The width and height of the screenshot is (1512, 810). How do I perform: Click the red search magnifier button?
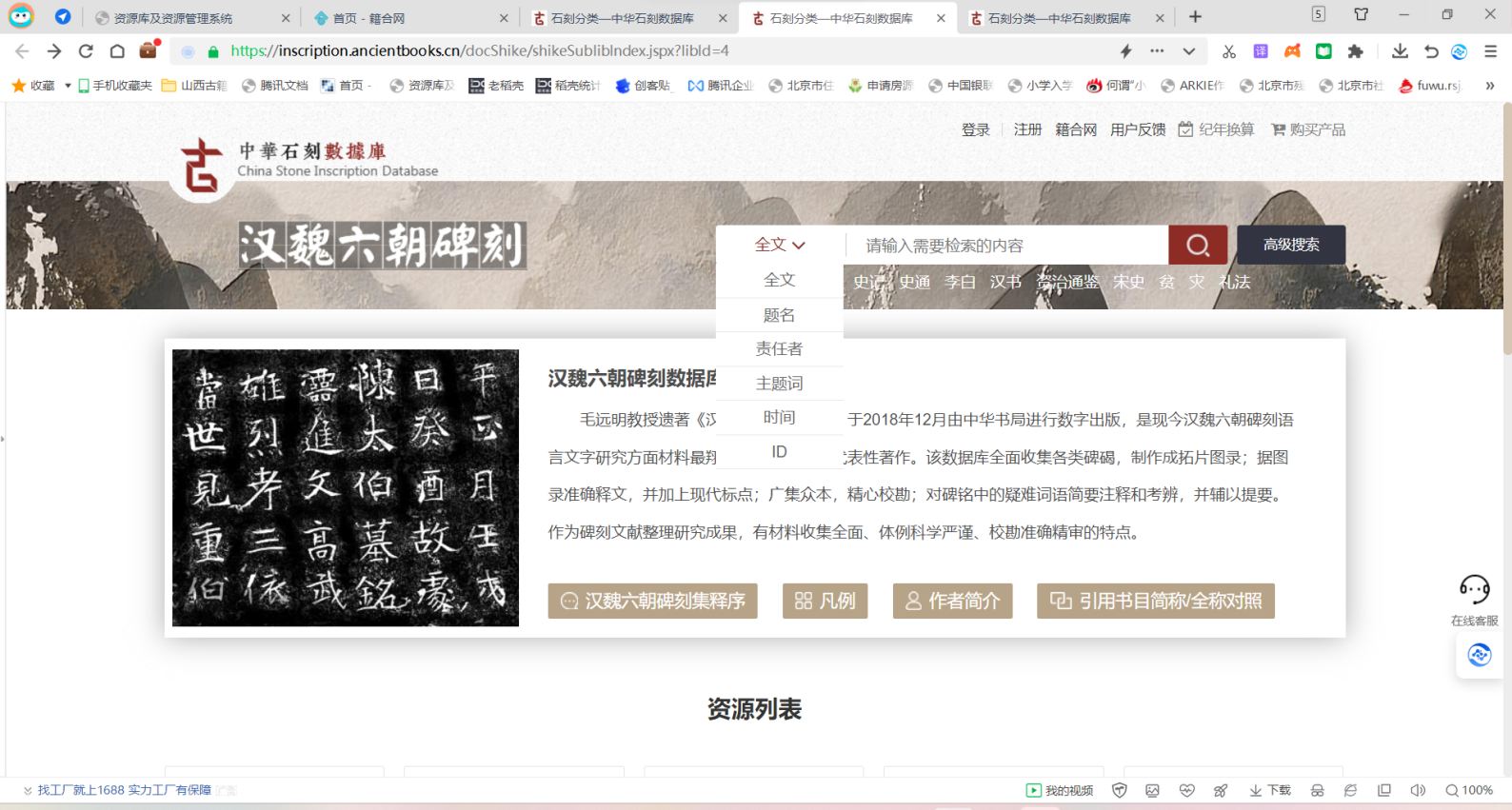pyautogui.click(x=1198, y=245)
